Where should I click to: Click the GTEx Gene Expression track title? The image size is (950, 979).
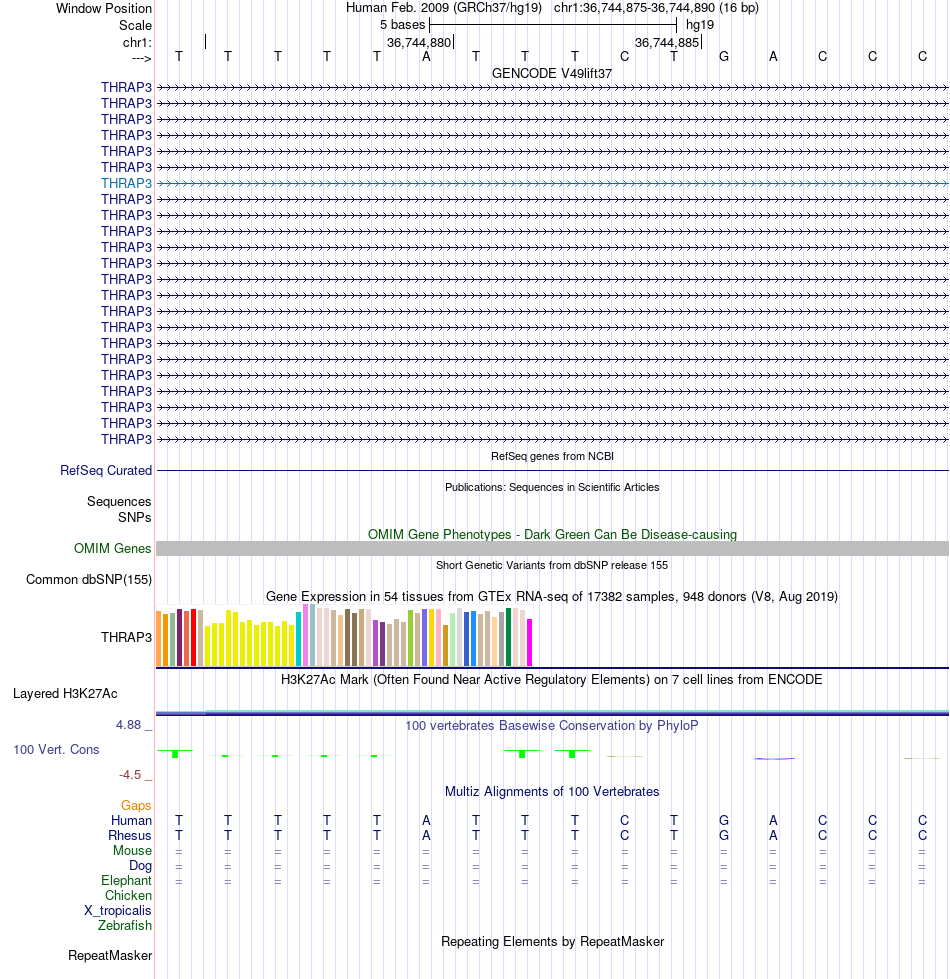click(552, 596)
